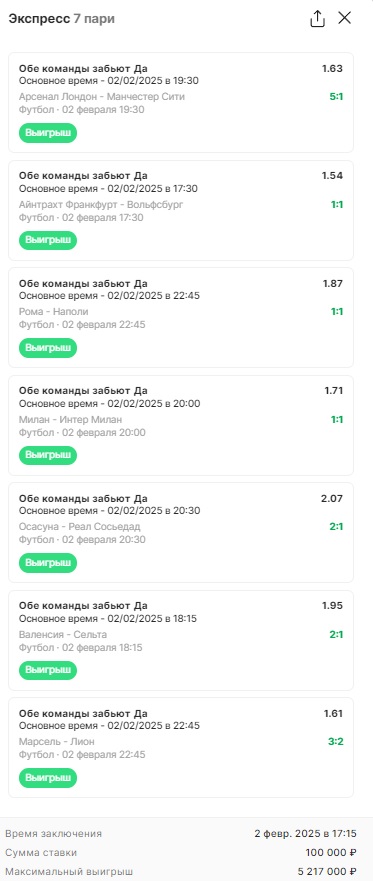This screenshot has width=373, height=881.
Task: Click the 5:1 score result
Action: [336, 97]
